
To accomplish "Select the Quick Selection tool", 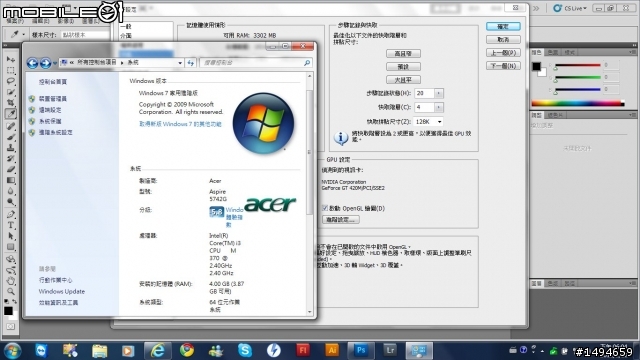I will click(11, 92).
